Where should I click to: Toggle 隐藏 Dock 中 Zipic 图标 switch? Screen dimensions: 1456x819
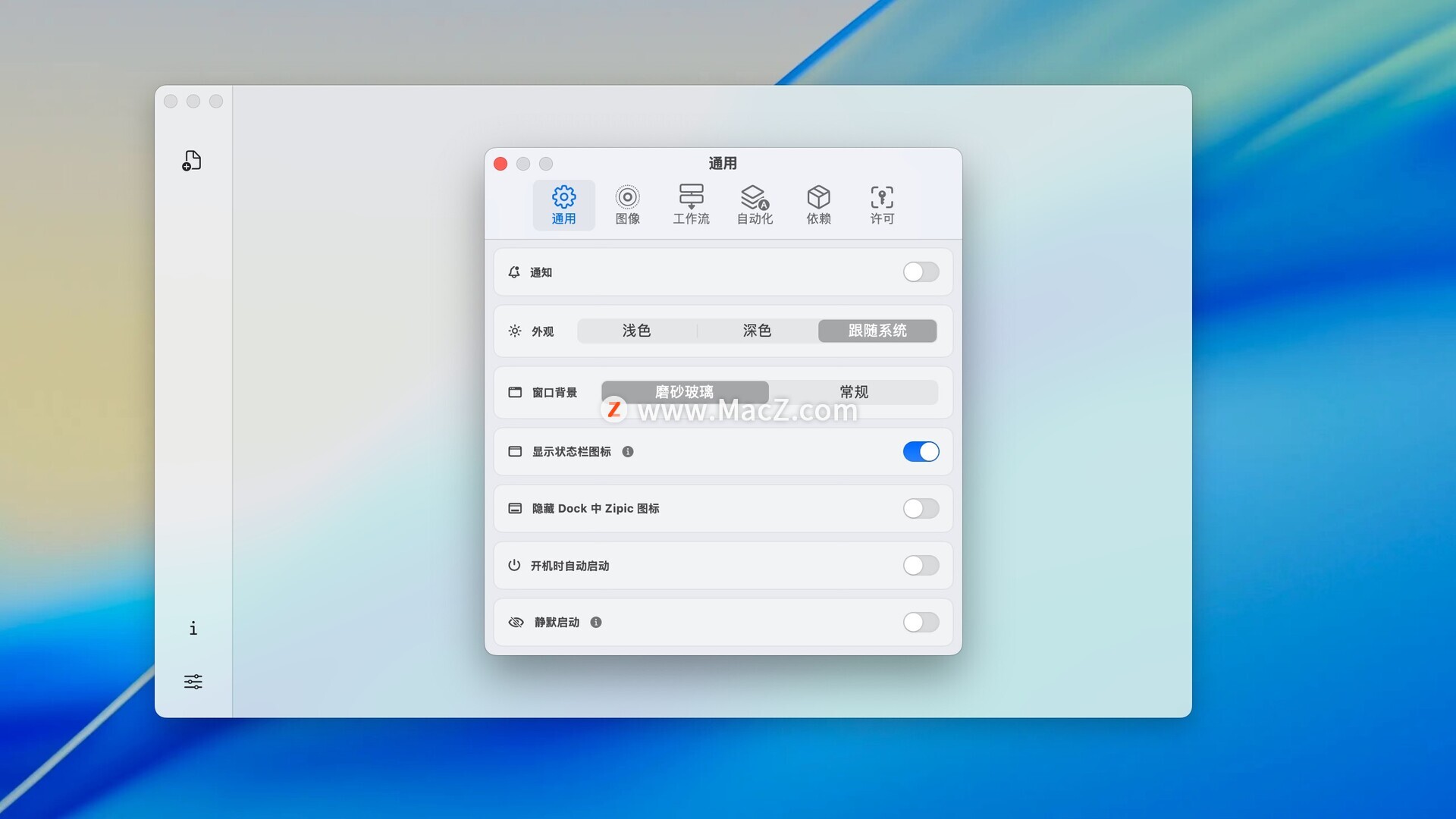(x=921, y=509)
